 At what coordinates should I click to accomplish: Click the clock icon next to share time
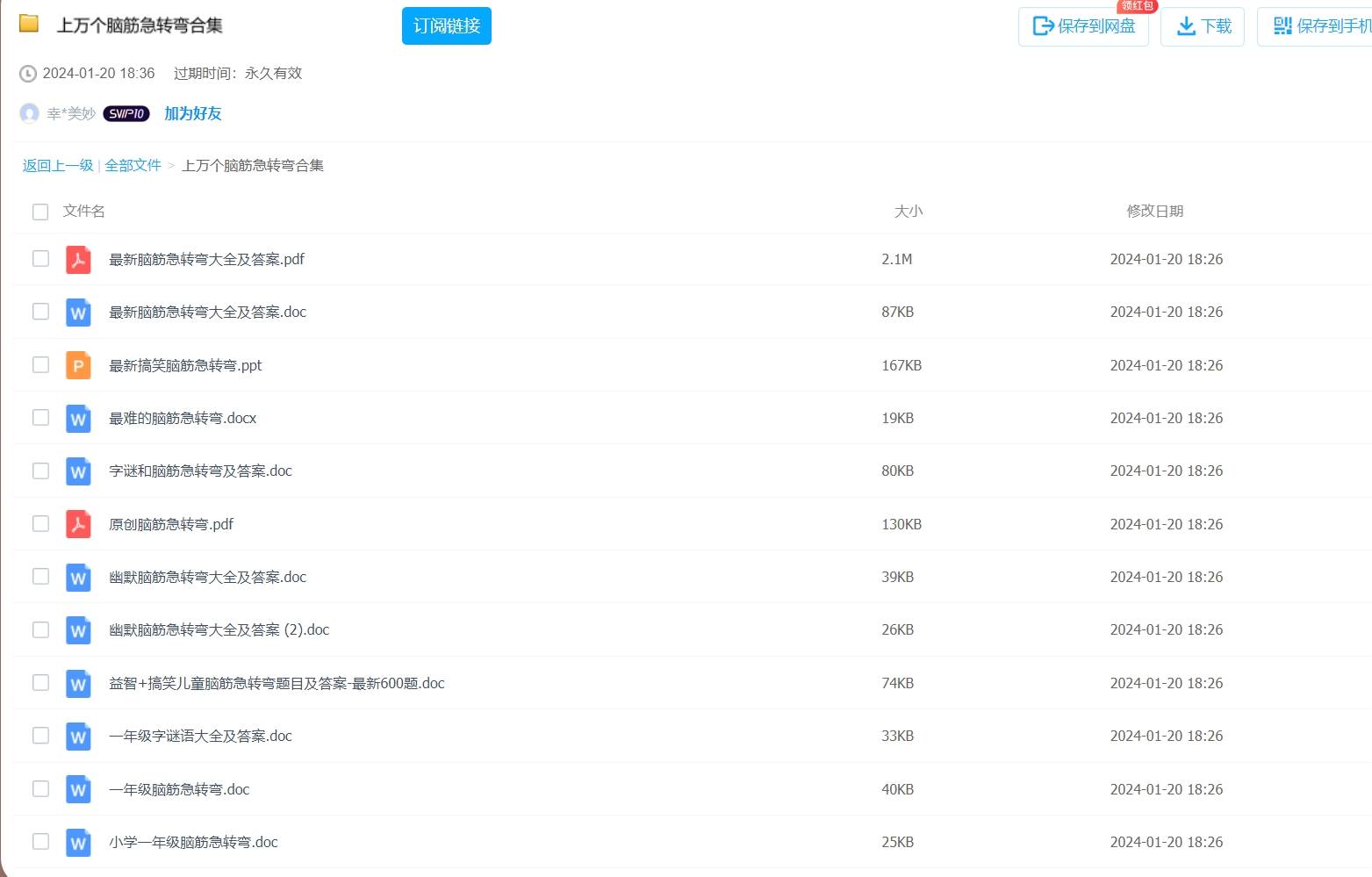coord(28,74)
